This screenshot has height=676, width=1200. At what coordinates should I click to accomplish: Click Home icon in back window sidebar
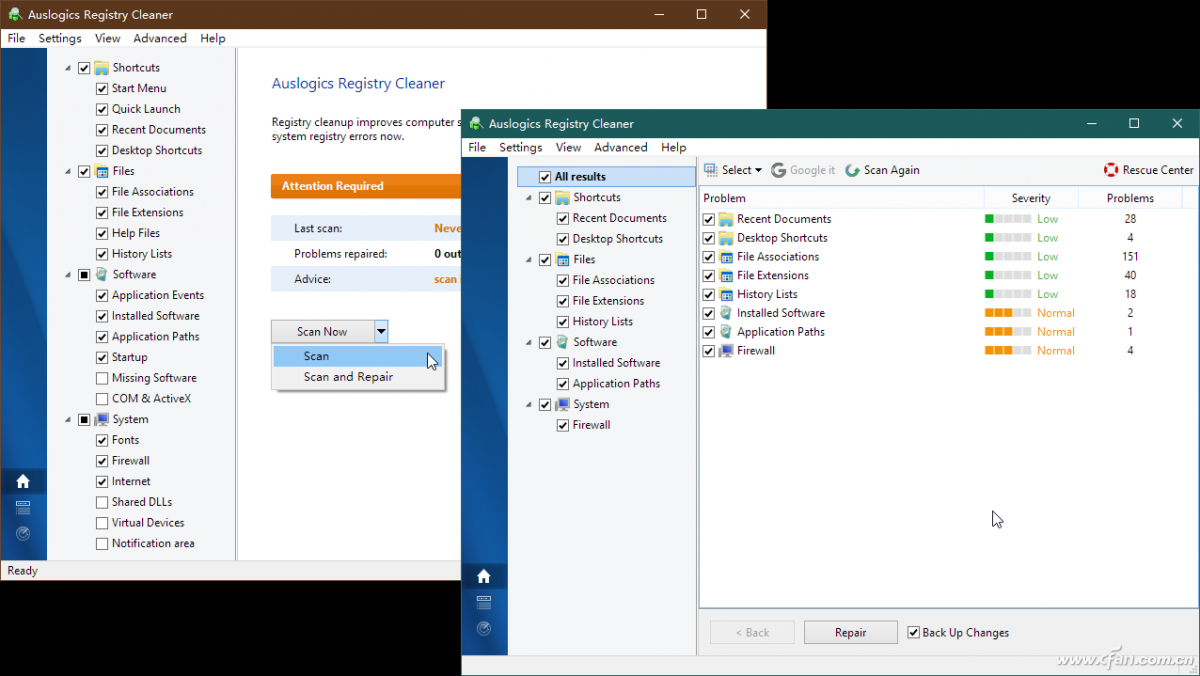pyautogui.click(x=23, y=482)
